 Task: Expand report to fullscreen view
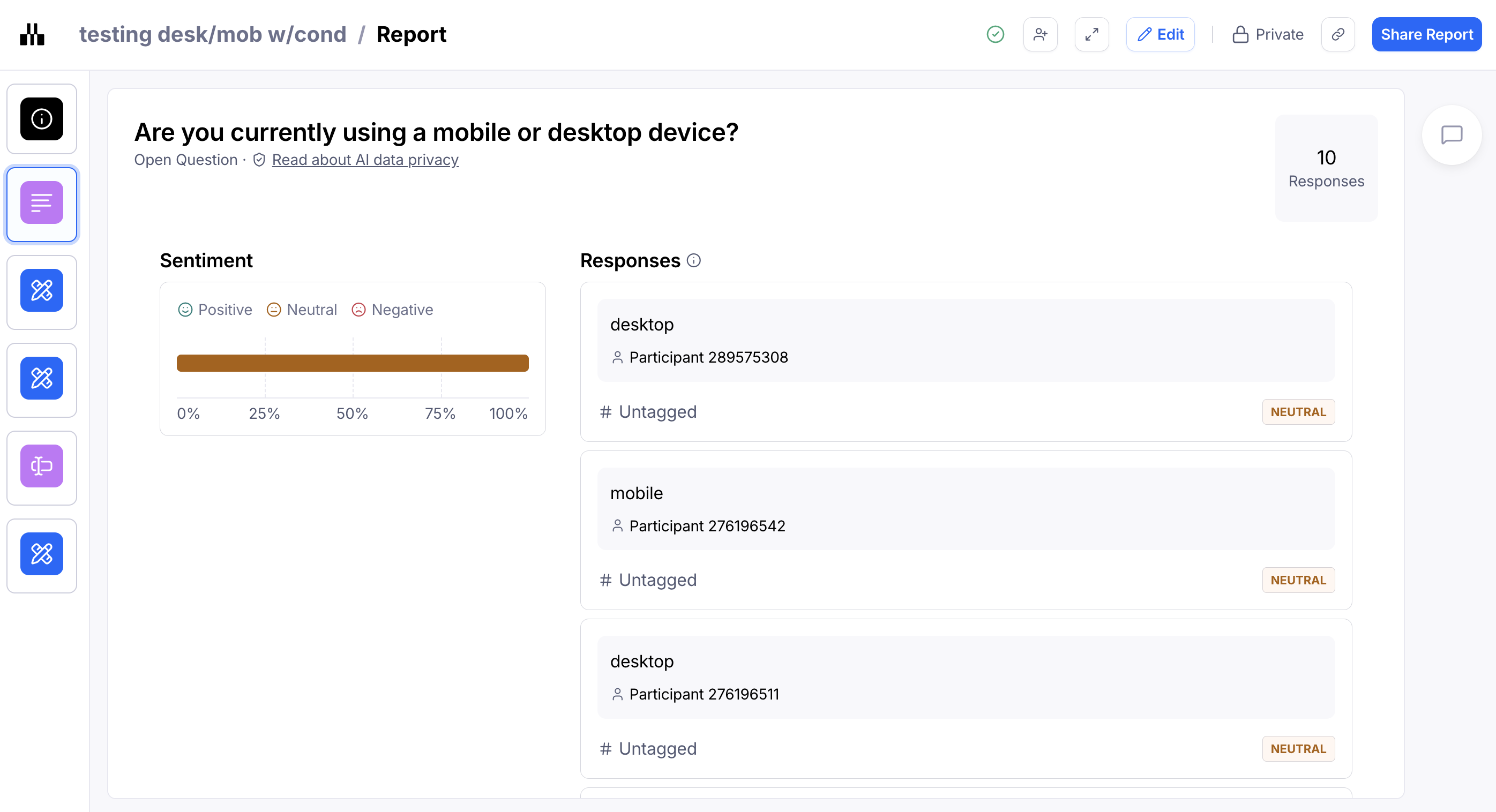(1091, 35)
